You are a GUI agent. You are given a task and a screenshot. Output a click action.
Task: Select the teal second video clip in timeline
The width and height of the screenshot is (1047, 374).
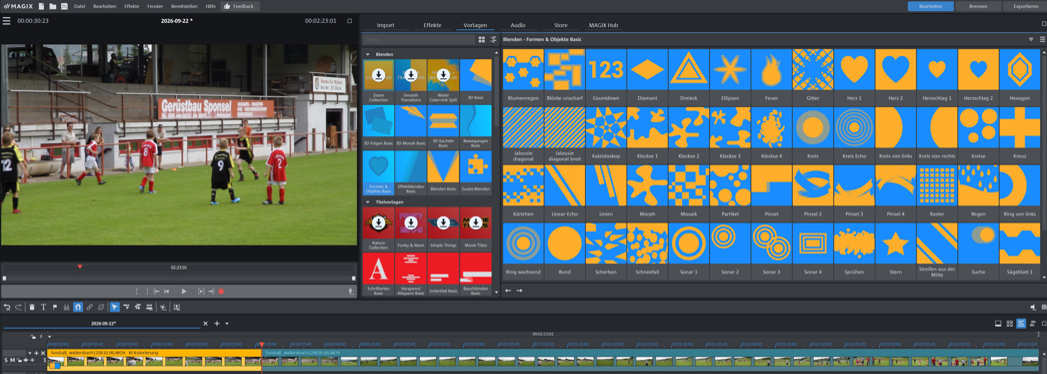(x=650, y=359)
